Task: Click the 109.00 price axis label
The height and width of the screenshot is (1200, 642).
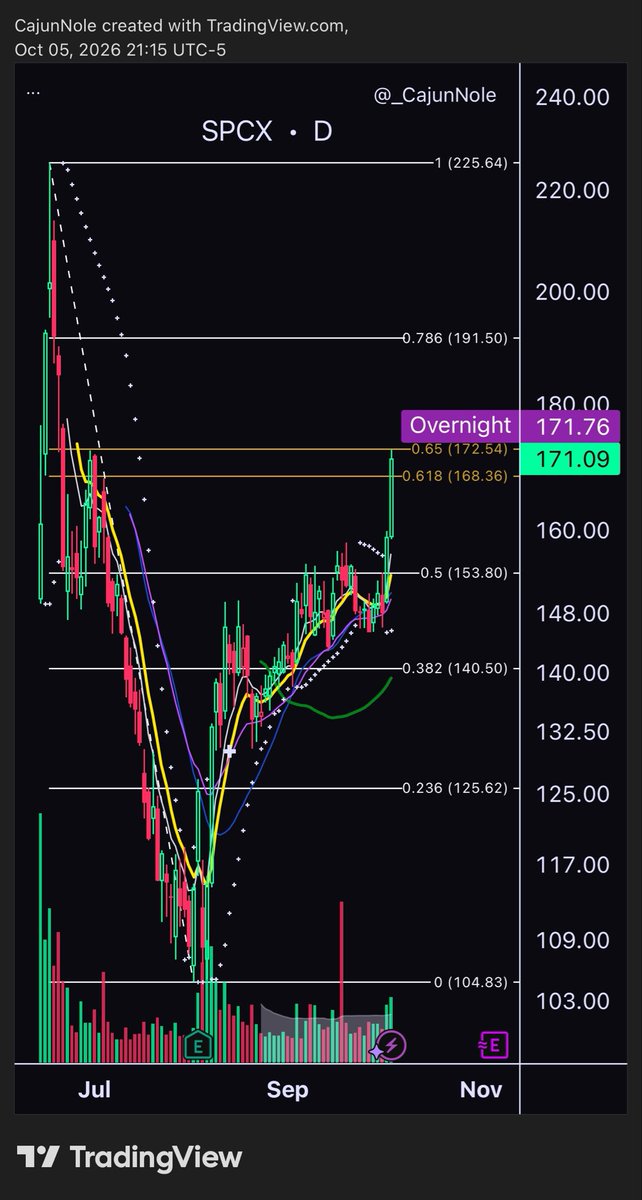Action: [573, 940]
